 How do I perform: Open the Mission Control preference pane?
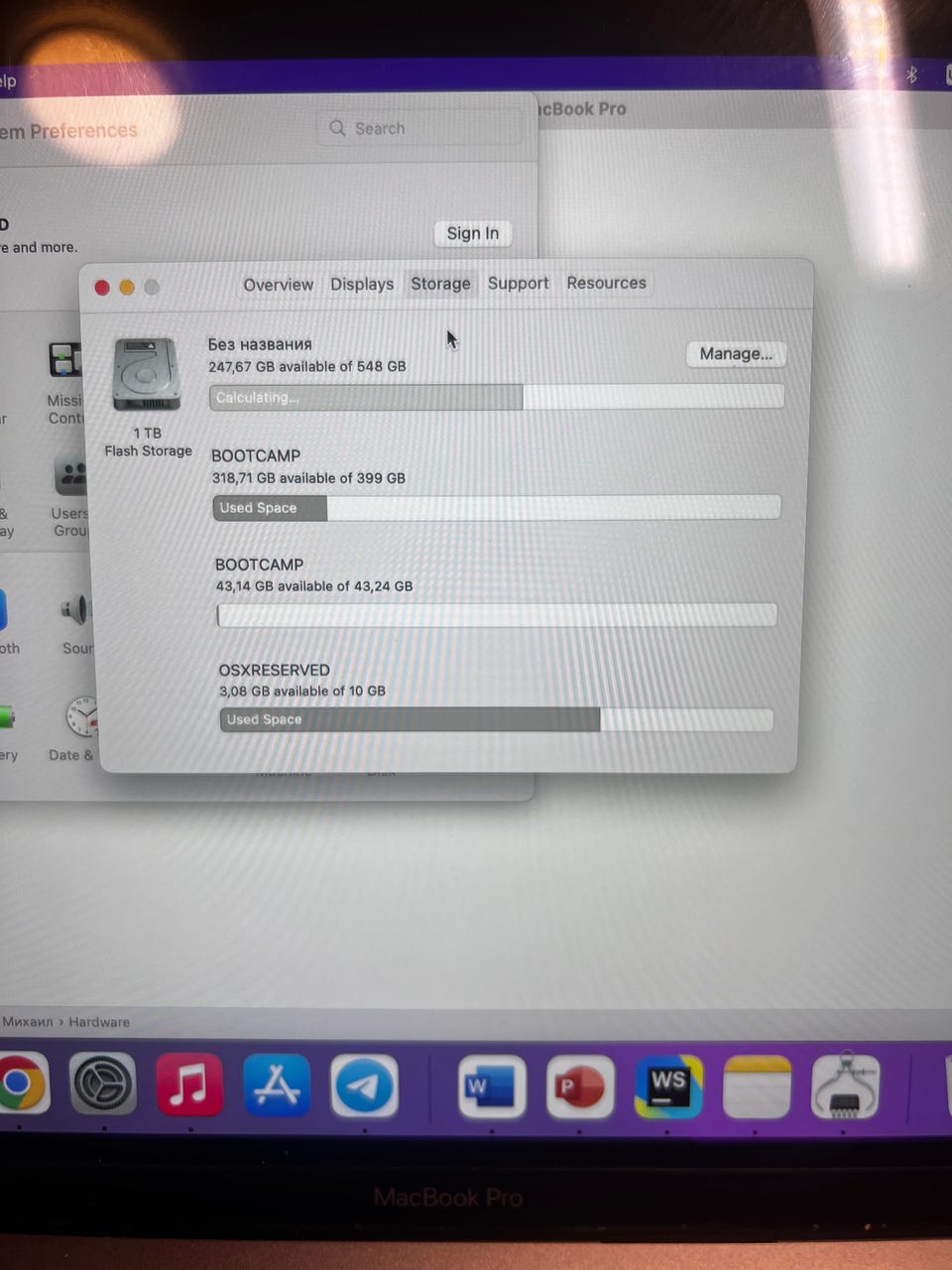(66, 383)
